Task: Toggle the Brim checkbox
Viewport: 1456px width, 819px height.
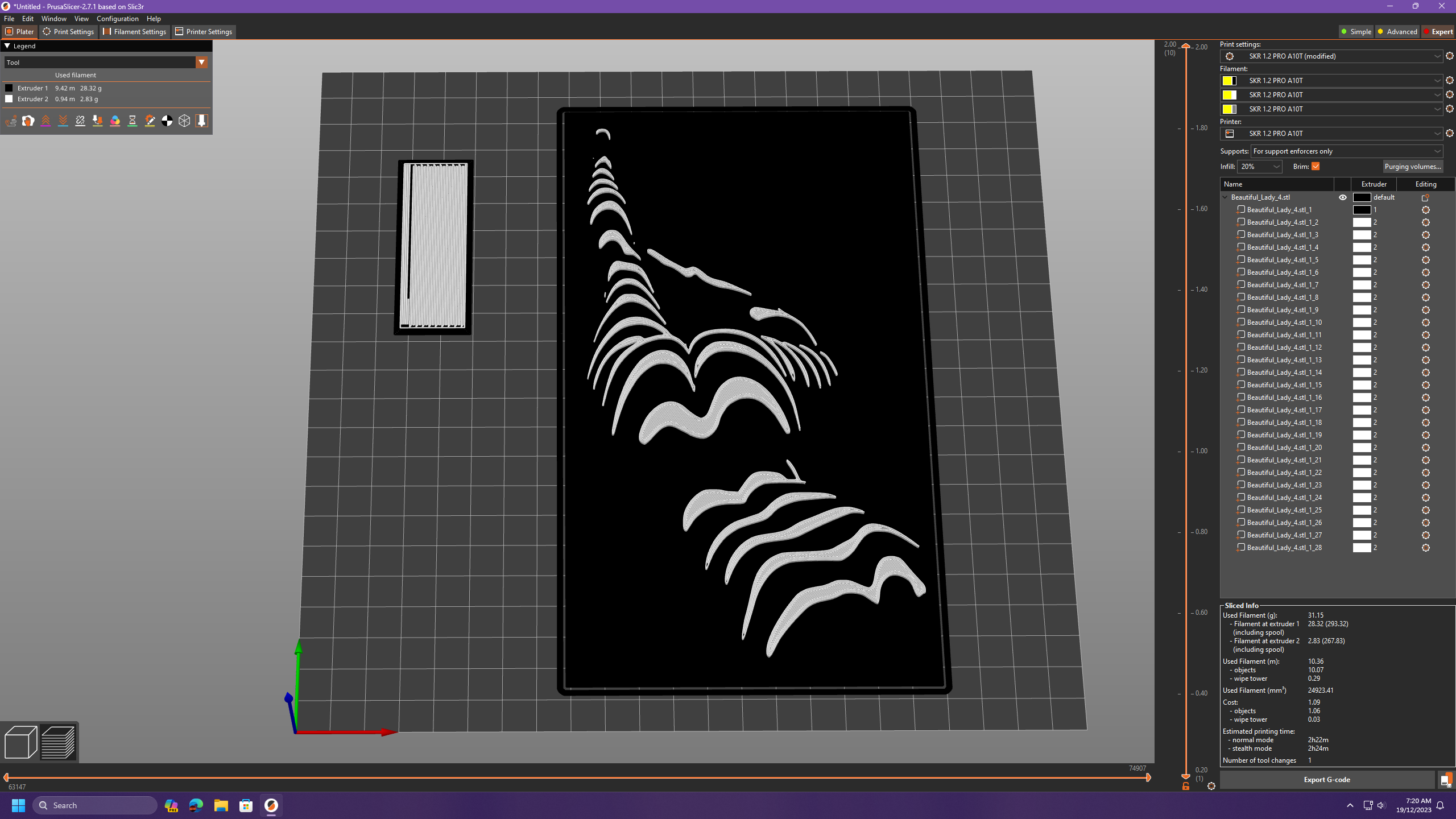Action: point(1316,166)
